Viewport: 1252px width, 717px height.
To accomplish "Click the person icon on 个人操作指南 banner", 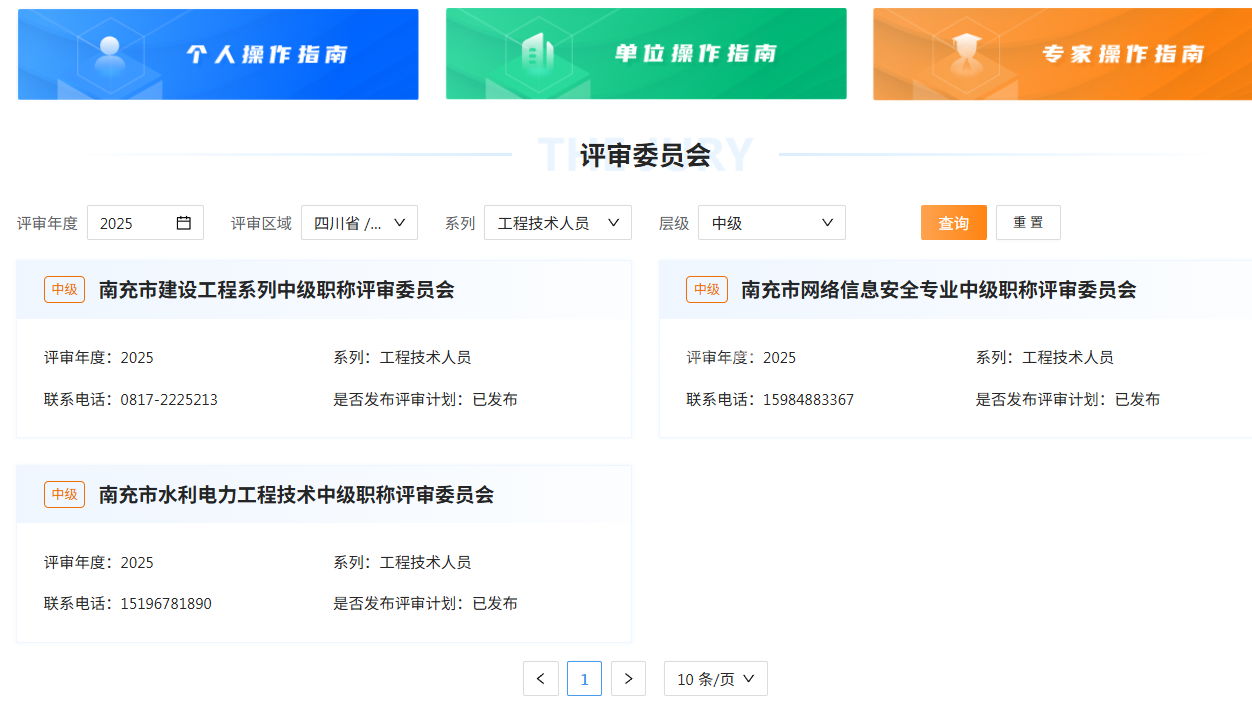I will 109,52.
